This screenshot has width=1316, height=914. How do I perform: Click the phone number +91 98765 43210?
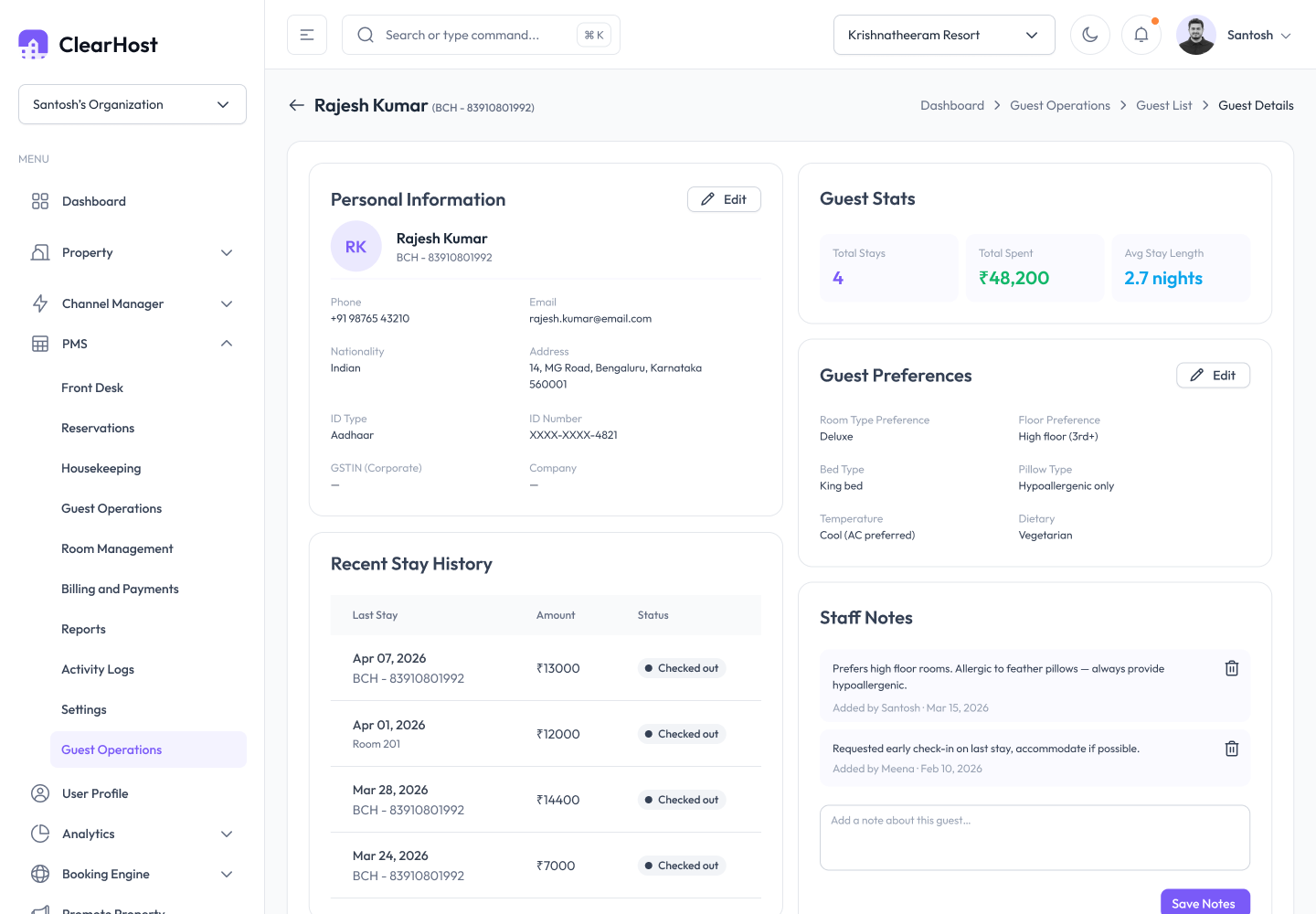pyautogui.click(x=370, y=319)
